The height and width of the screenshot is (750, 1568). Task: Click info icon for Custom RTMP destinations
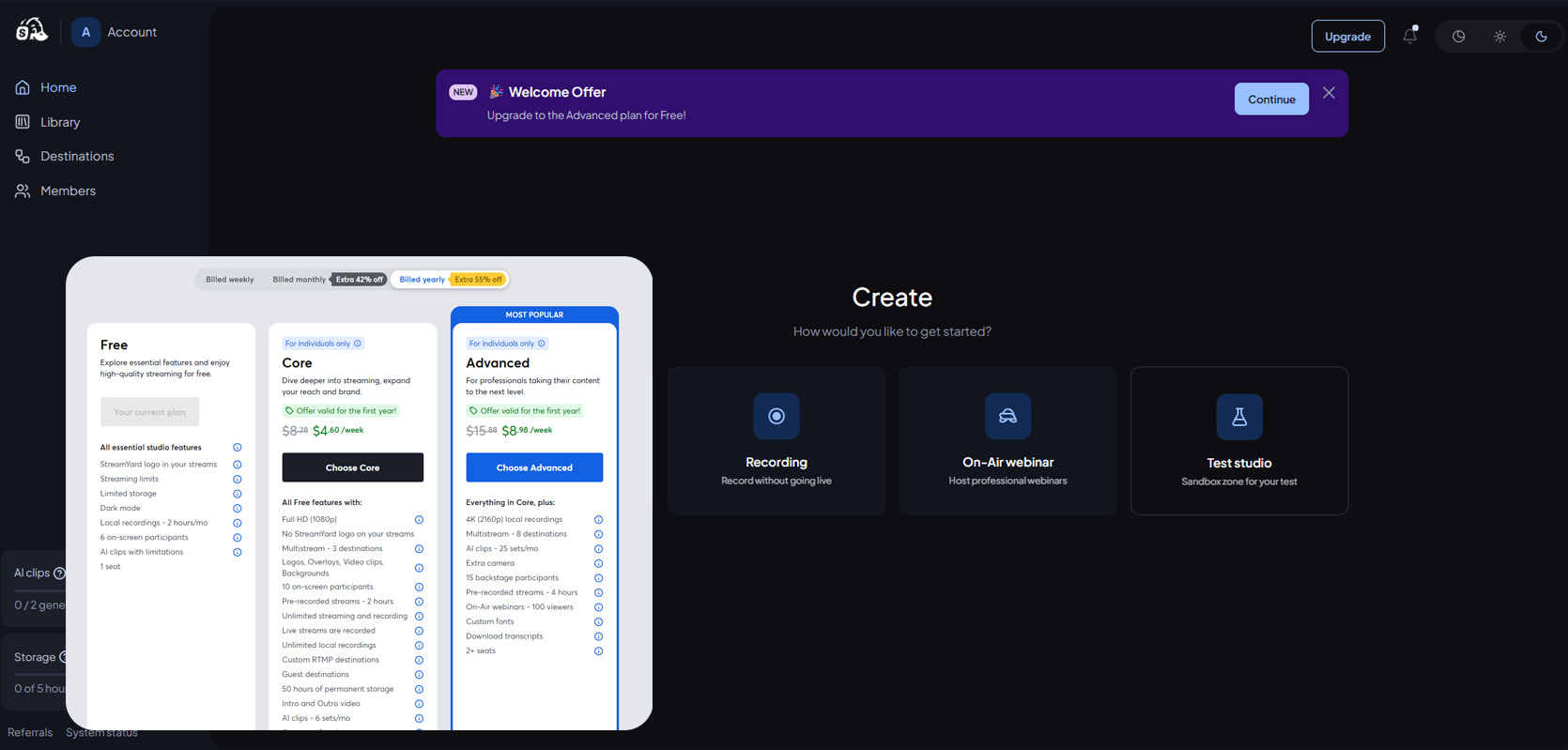[x=420, y=660]
